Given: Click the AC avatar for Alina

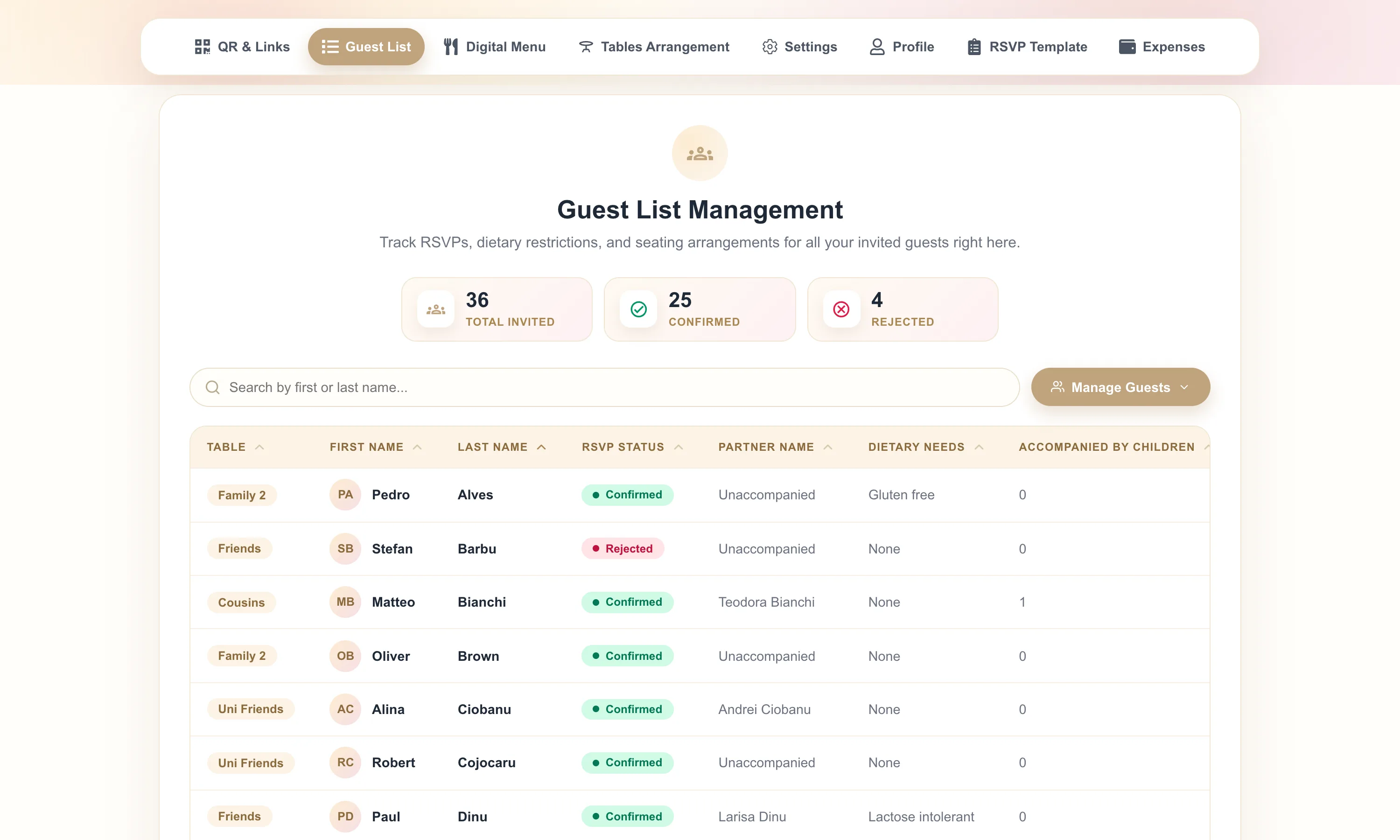Looking at the screenshot, I should 345,709.
